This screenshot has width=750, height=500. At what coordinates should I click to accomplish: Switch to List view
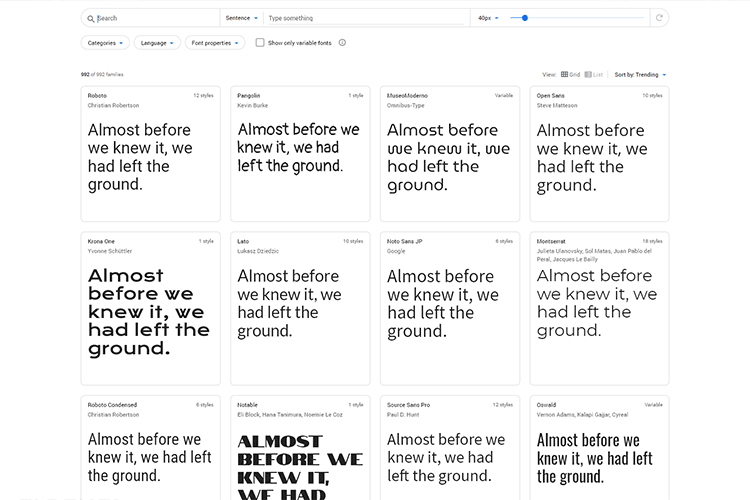597,74
